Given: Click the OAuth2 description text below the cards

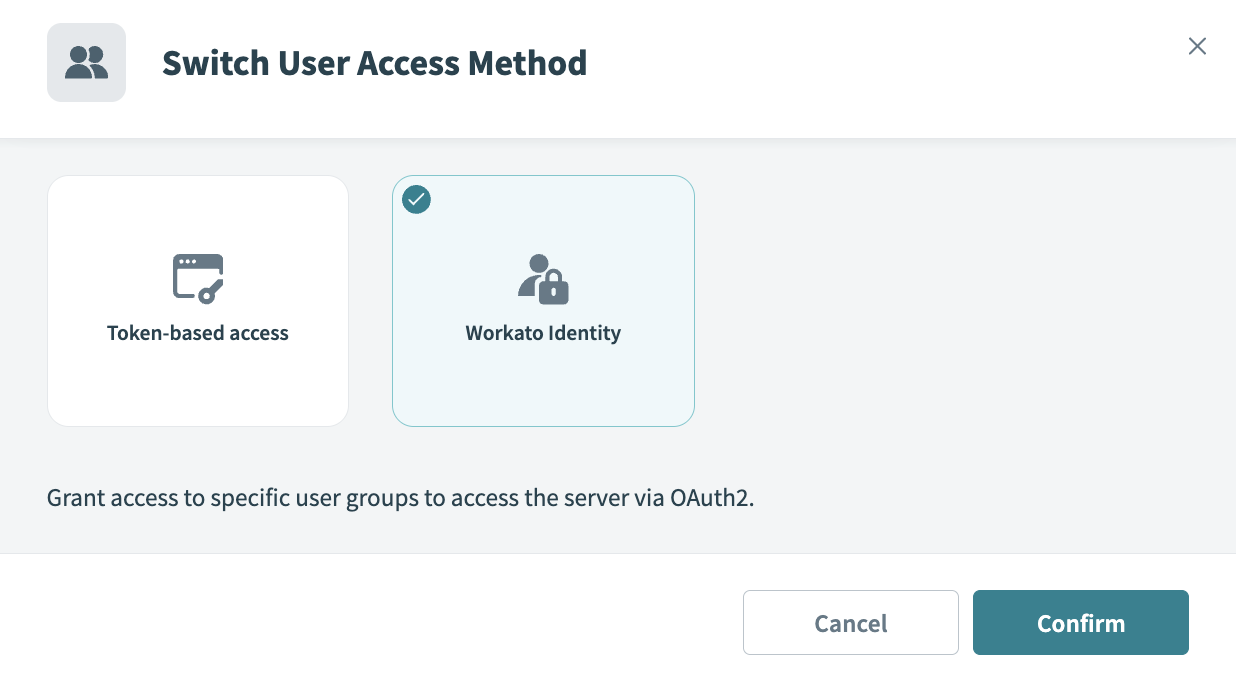Looking at the screenshot, I should (400, 497).
